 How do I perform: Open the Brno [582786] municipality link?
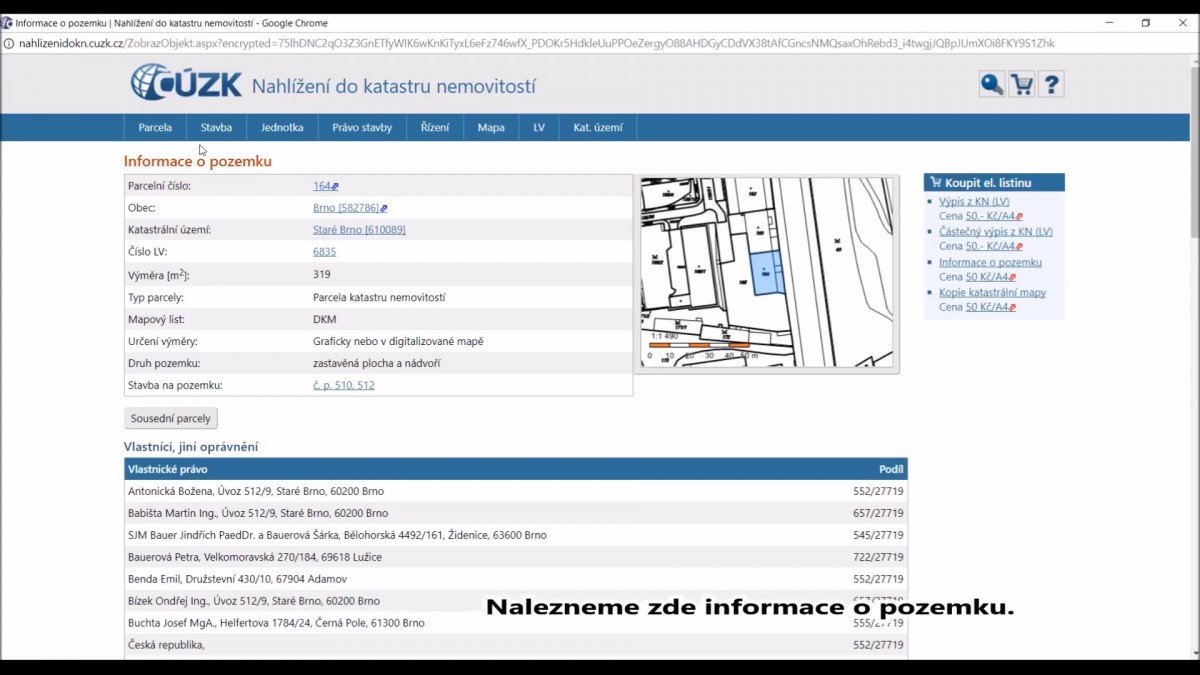click(x=346, y=208)
